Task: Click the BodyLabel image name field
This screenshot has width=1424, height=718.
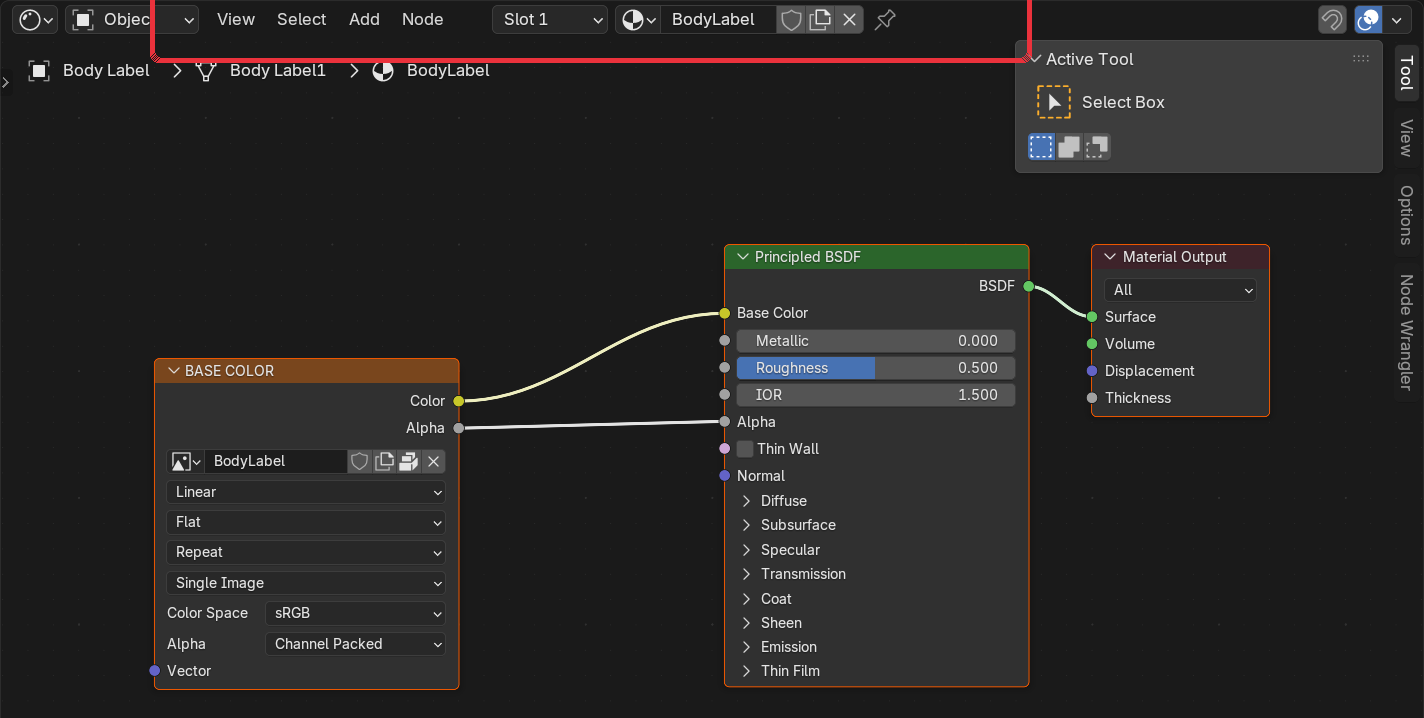Action: coord(276,461)
